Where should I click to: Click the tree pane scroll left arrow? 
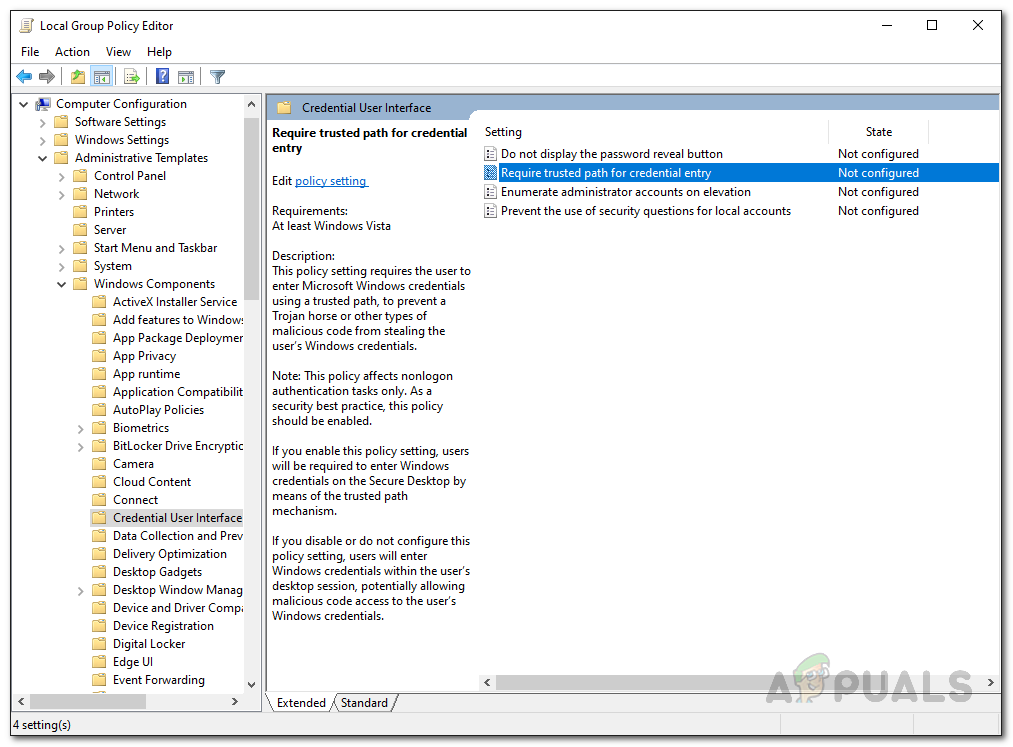tap(21, 701)
